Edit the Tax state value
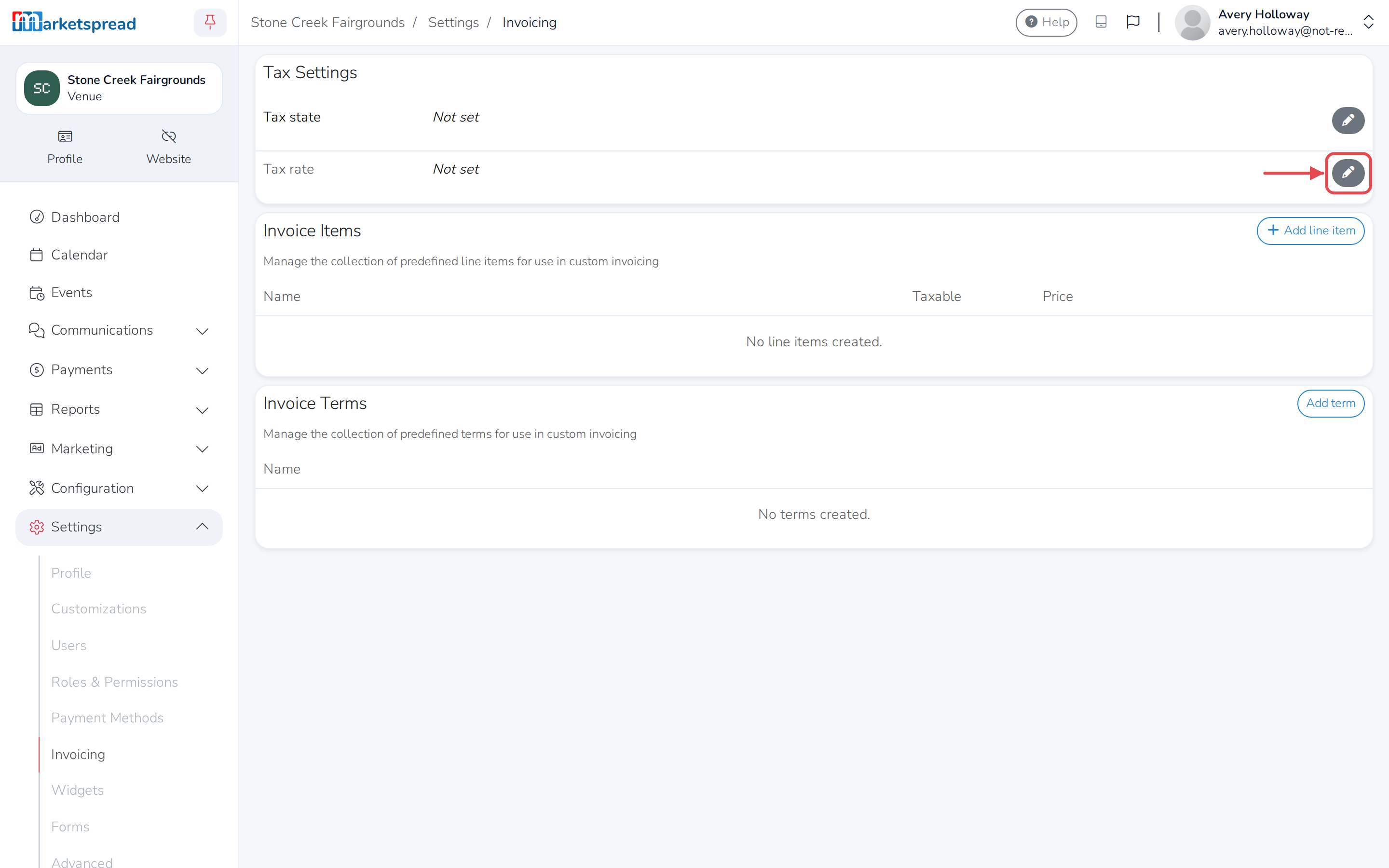This screenshot has height=868, width=1389. (x=1348, y=121)
